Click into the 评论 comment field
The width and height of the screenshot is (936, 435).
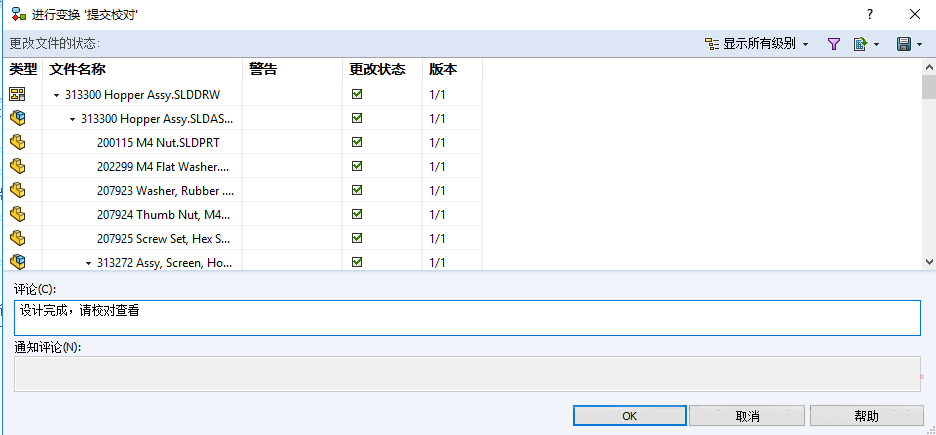[x=467, y=318]
